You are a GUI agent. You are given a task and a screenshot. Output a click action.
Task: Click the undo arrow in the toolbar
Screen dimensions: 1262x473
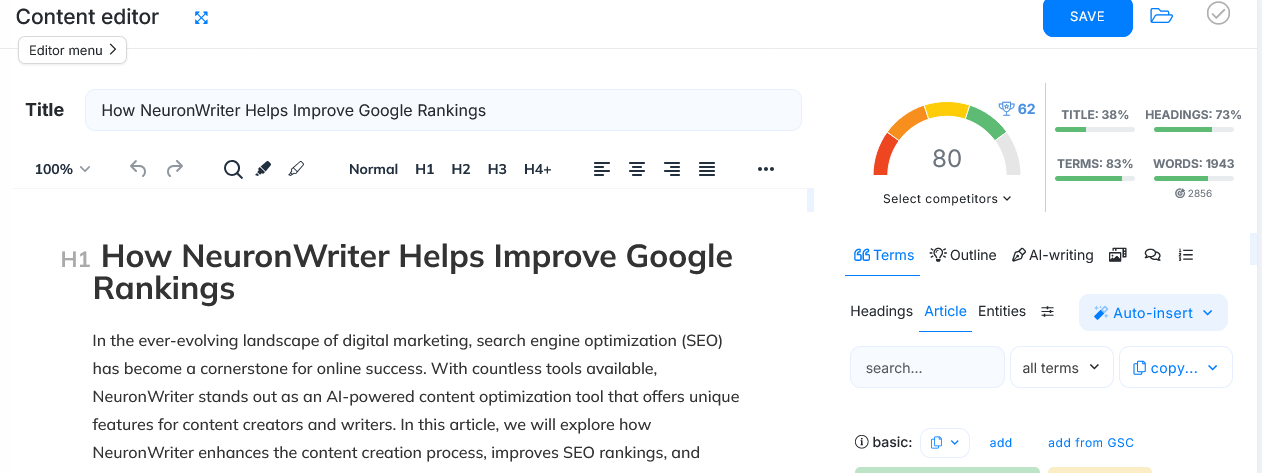coord(138,169)
